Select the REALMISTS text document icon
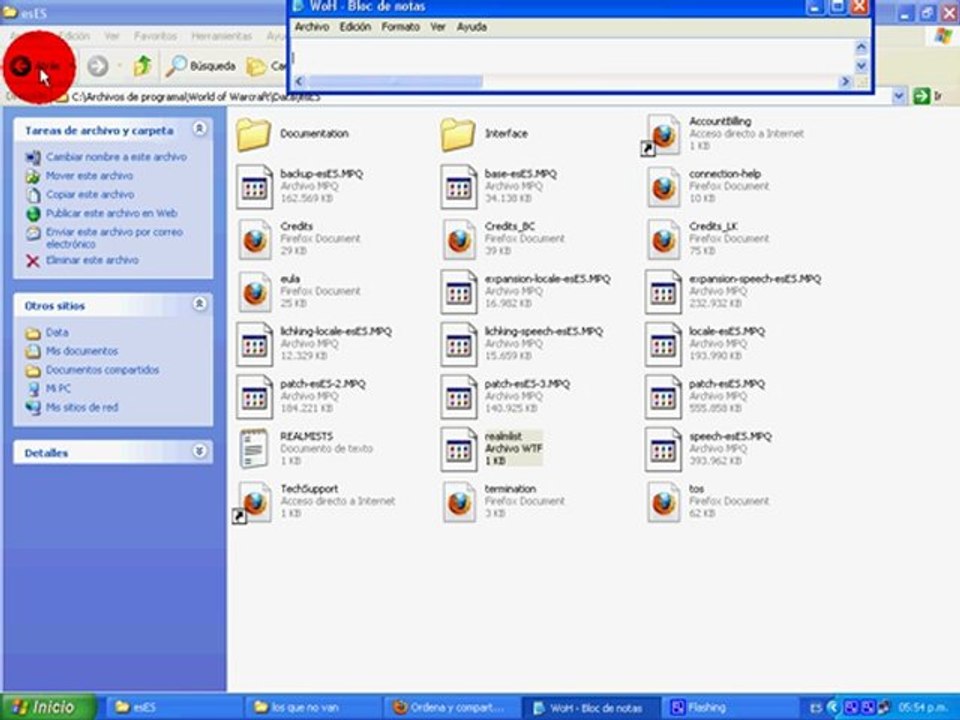Image resolution: width=960 pixels, height=720 pixels. click(254, 450)
